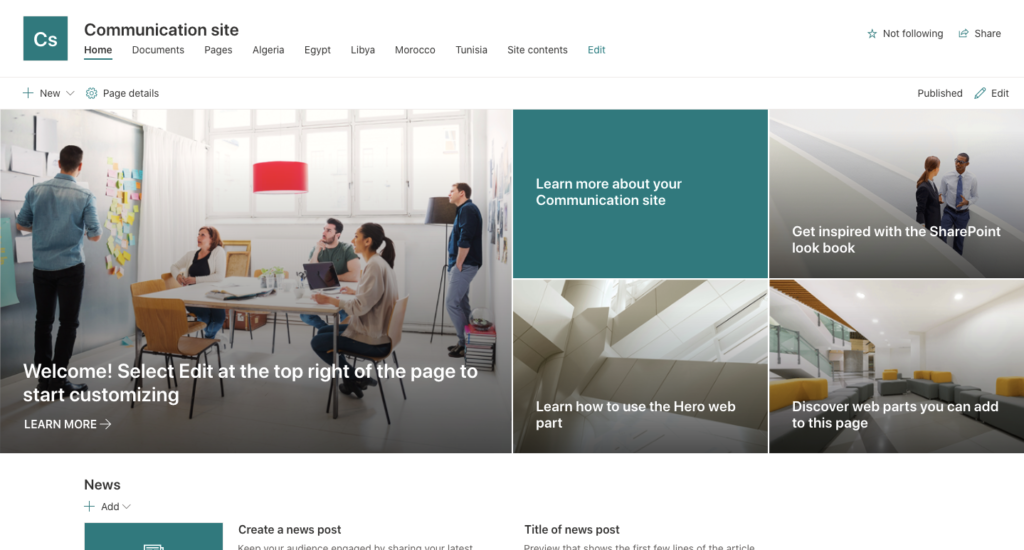The image size is (1024, 550).
Task: Click the plus icon beside Add under News
Action: [89, 506]
